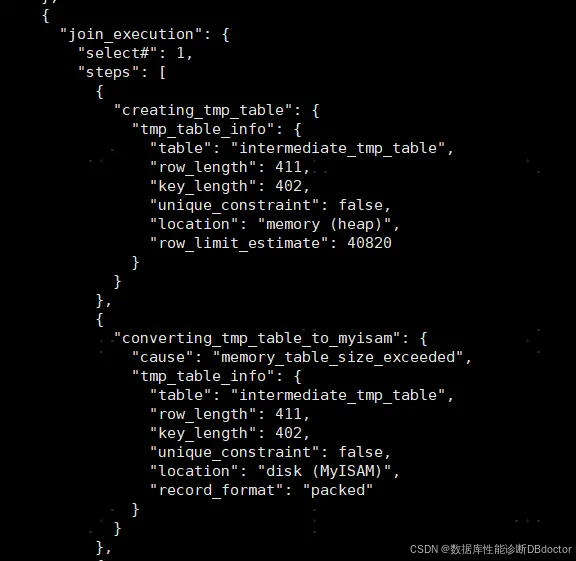This screenshot has height=561, width=576.
Task: Click the second "intermediate_tmp_table" value
Action: coord(338,395)
